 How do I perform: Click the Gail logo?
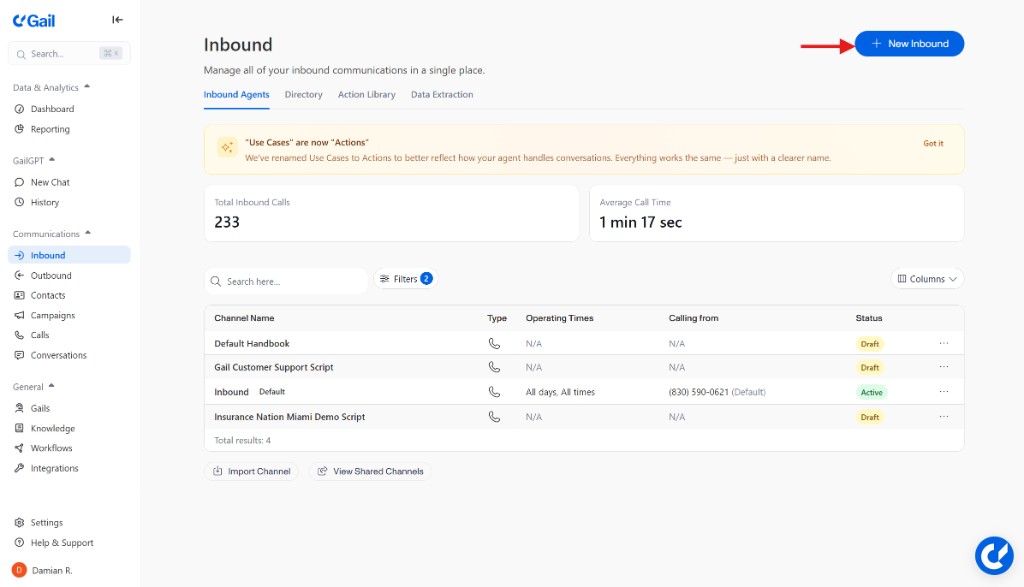(32, 19)
